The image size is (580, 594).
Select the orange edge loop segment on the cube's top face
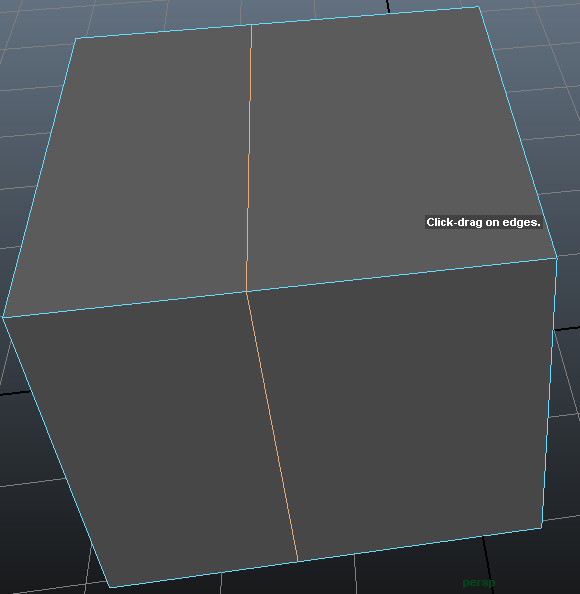click(249, 158)
